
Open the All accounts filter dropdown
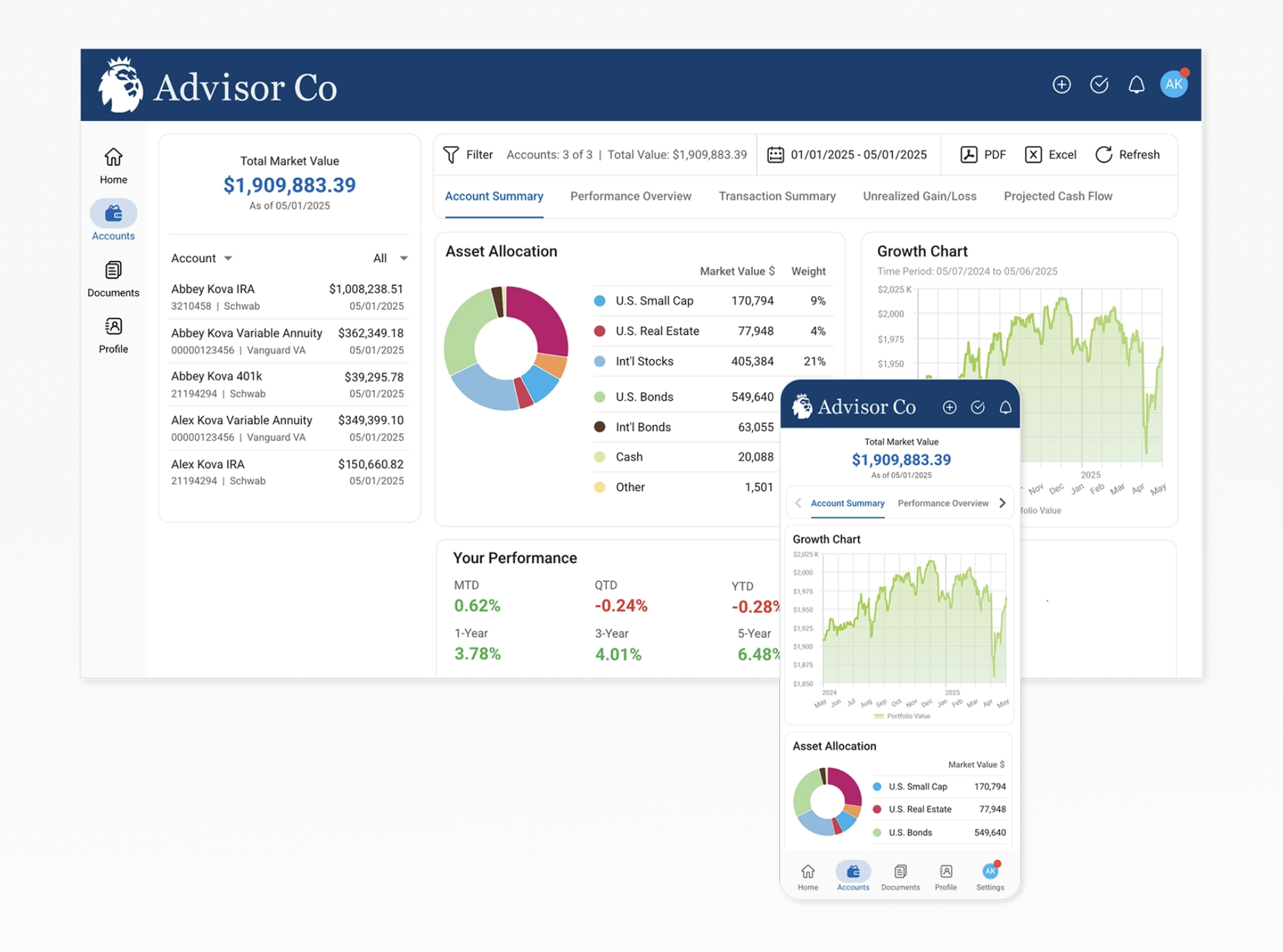(x=390, y=258)
